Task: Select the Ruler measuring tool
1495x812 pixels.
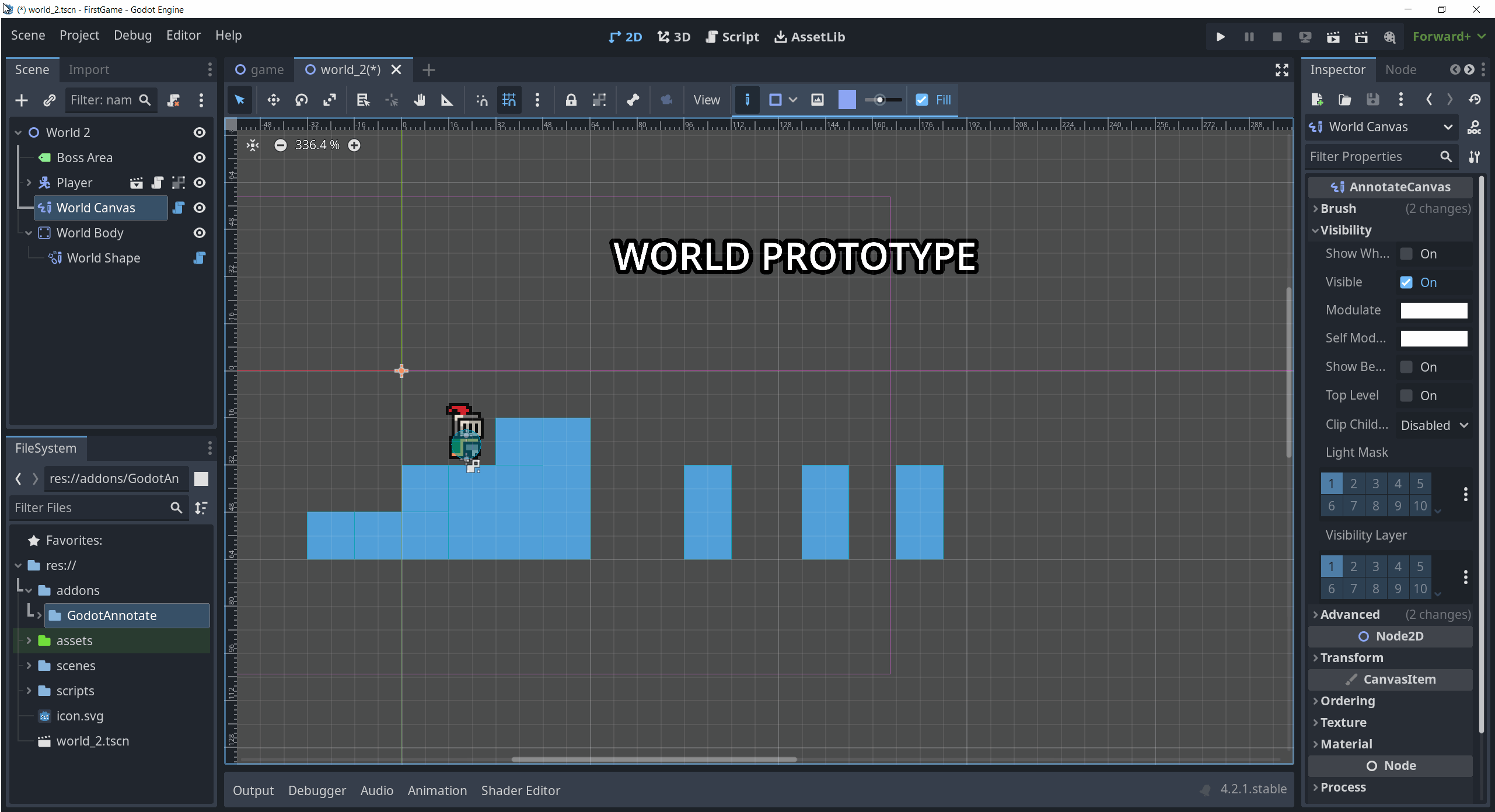Action: click(x=447, y=100)
